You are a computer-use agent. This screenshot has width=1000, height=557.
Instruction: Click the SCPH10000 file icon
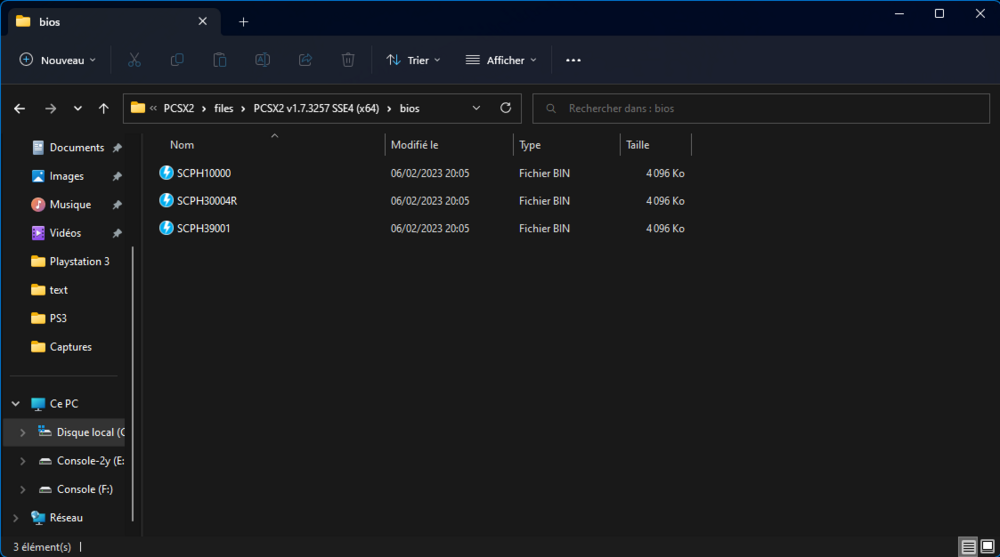(166, 173)
